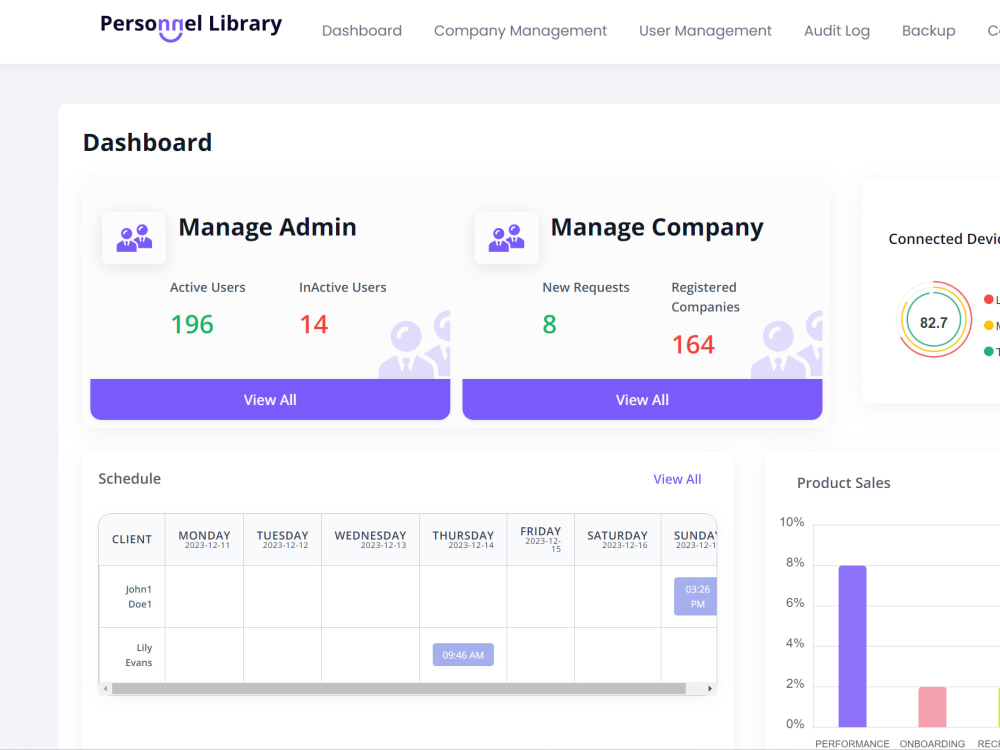1000x750 pixels.
Task: Click the Registered Companies count 164
Action: pyautogui.click(x=693, y=344)
